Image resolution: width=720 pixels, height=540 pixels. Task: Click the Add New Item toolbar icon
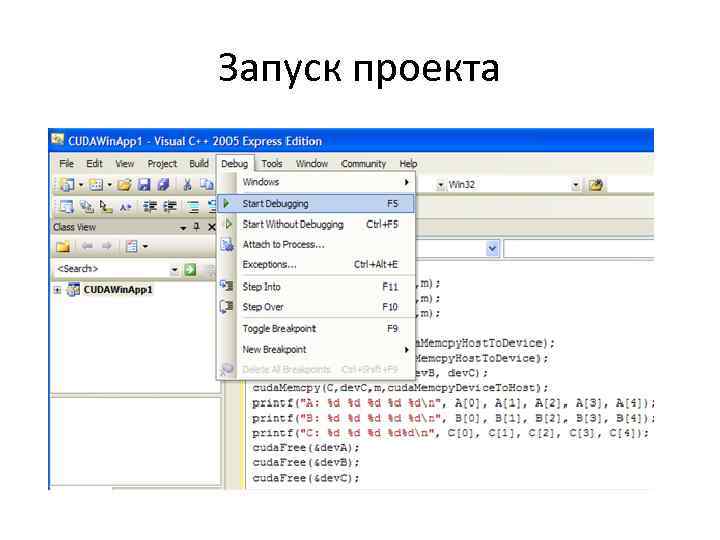coord(96,185)
